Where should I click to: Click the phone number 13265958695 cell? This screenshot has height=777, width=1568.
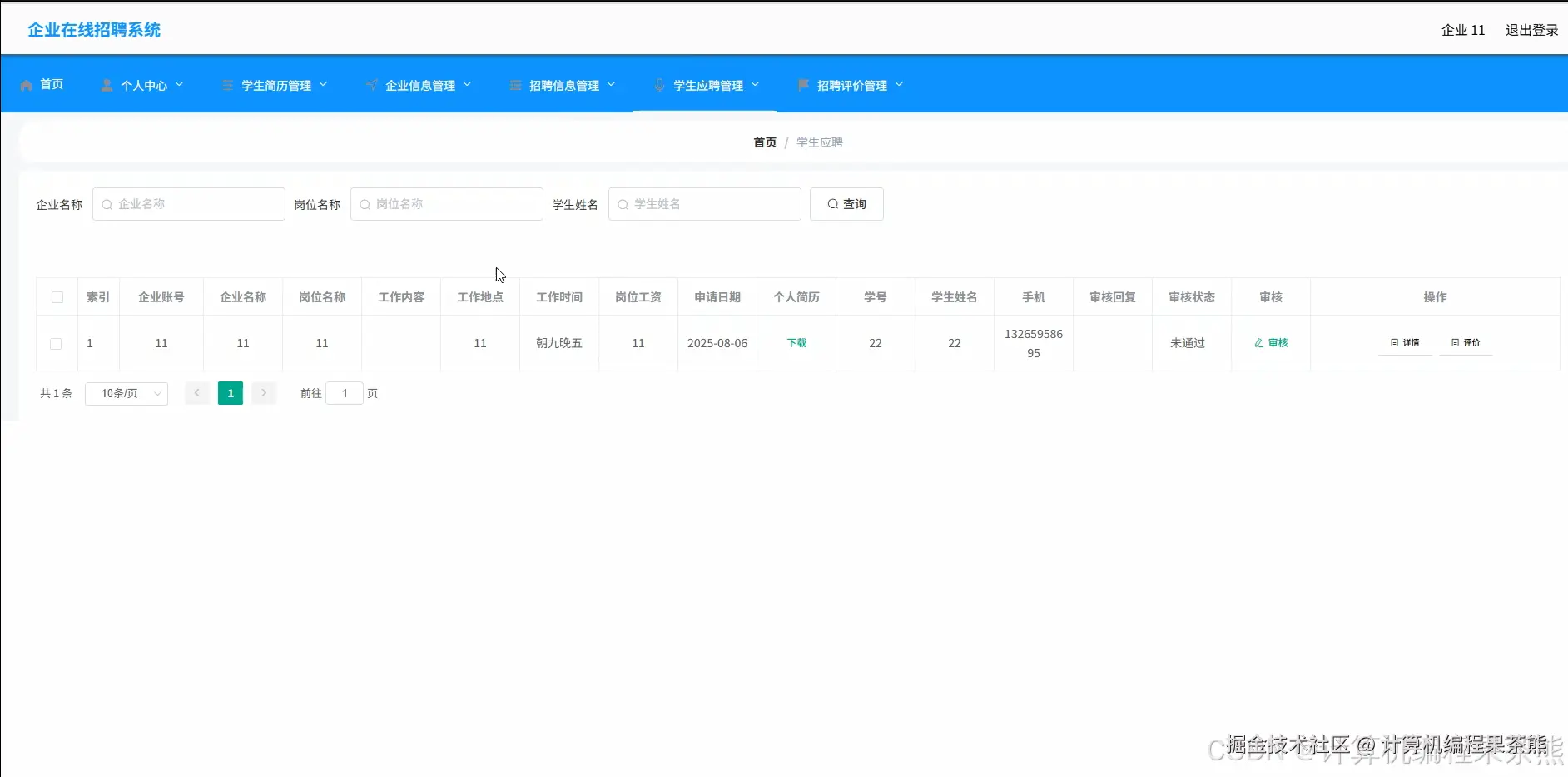click(x=1034, y=343)
